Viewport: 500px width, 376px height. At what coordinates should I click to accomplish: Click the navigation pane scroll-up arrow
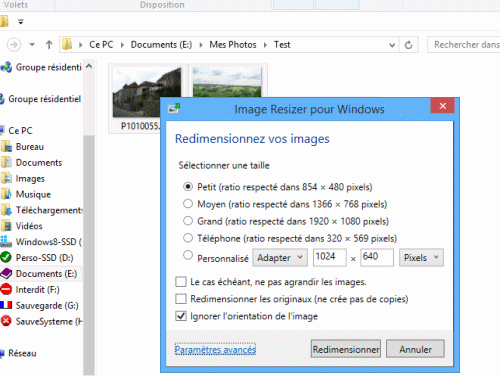[89, 66]
